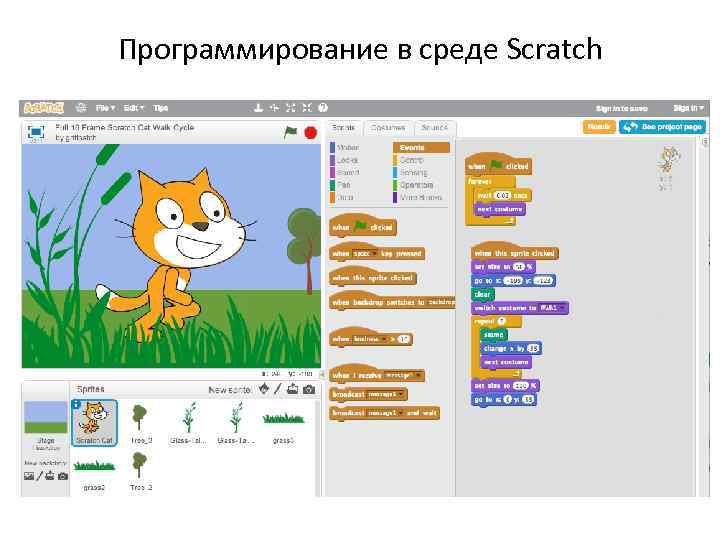Click the green flag to start

pyautogui.click(x=290, y=133)
